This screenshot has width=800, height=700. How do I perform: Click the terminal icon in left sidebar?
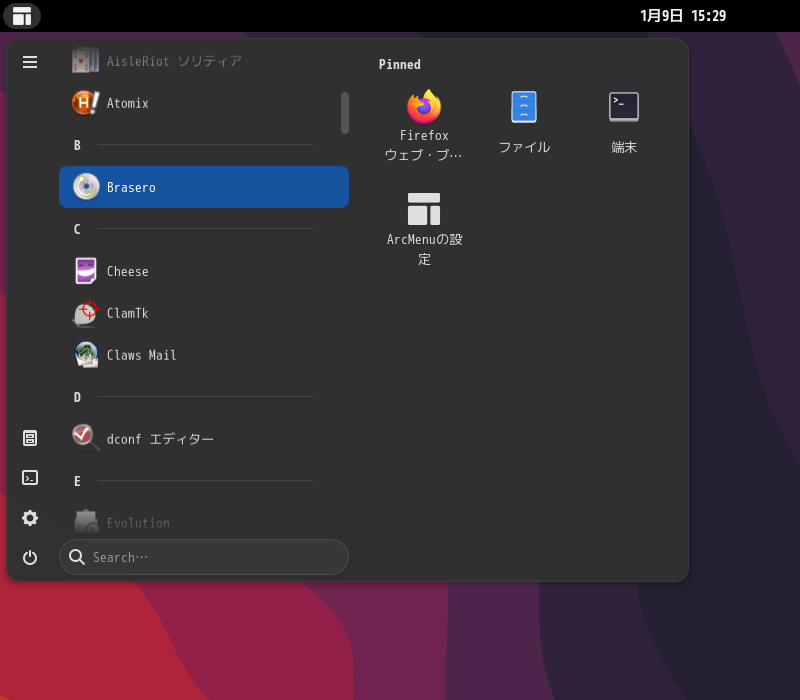point(30,478)
